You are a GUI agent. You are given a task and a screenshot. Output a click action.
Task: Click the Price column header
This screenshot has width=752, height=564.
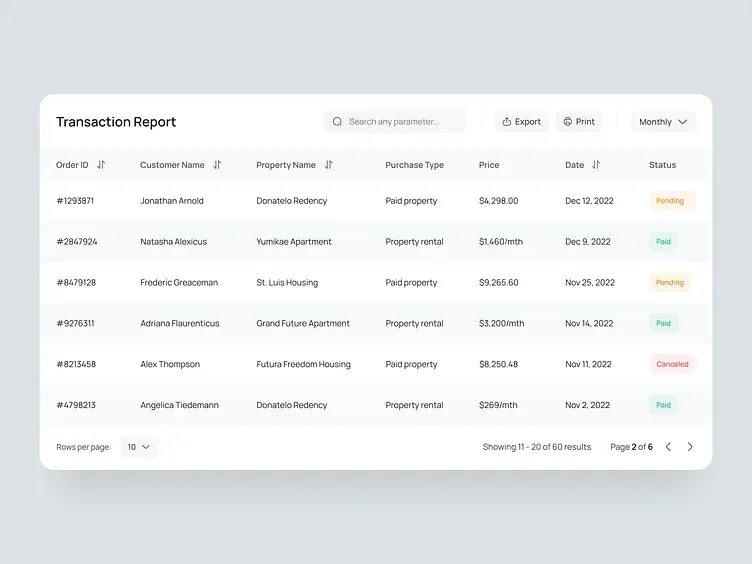489,164
